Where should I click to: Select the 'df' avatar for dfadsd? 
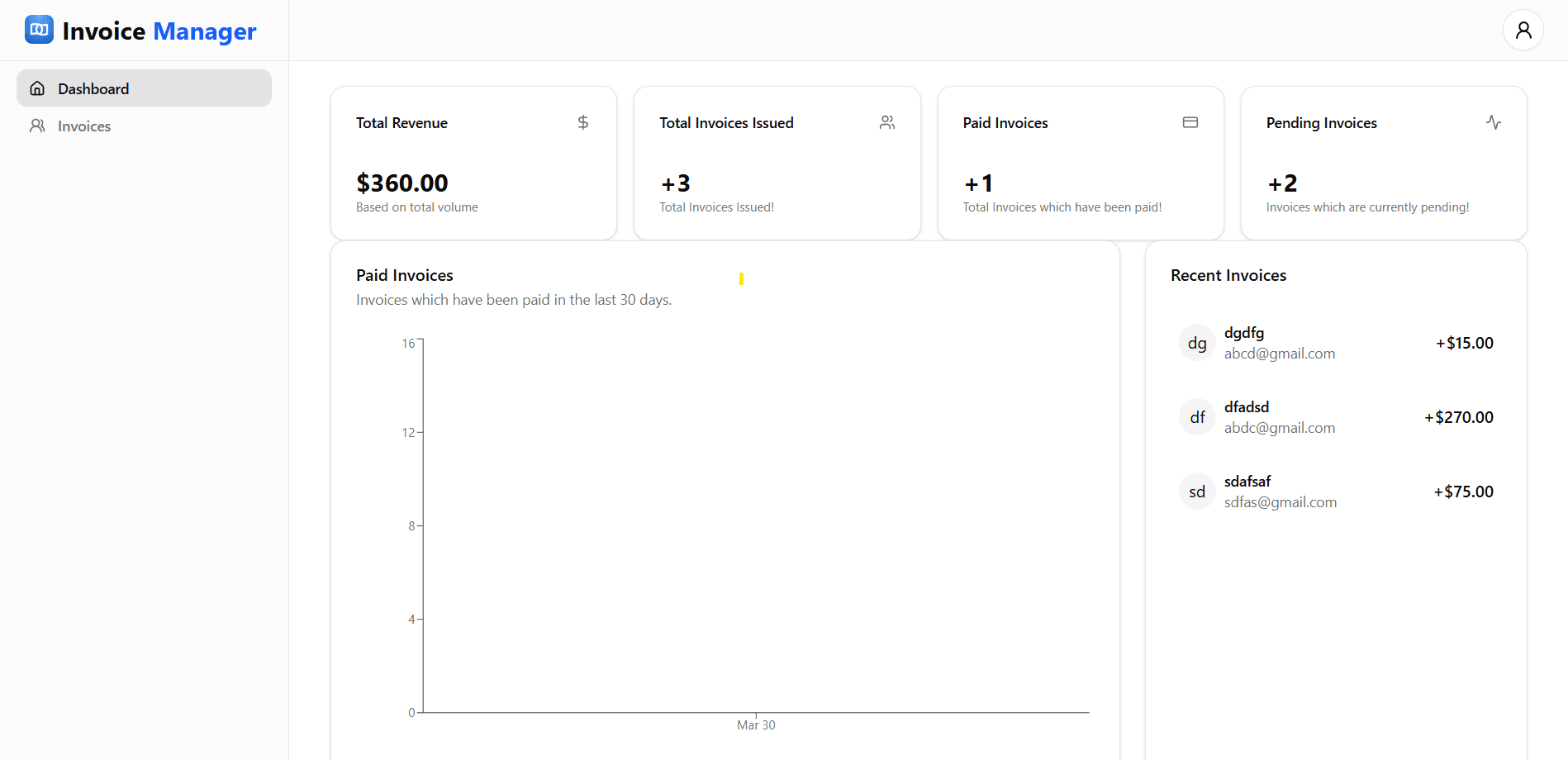pyautogui.click(x=1197, y=417)
